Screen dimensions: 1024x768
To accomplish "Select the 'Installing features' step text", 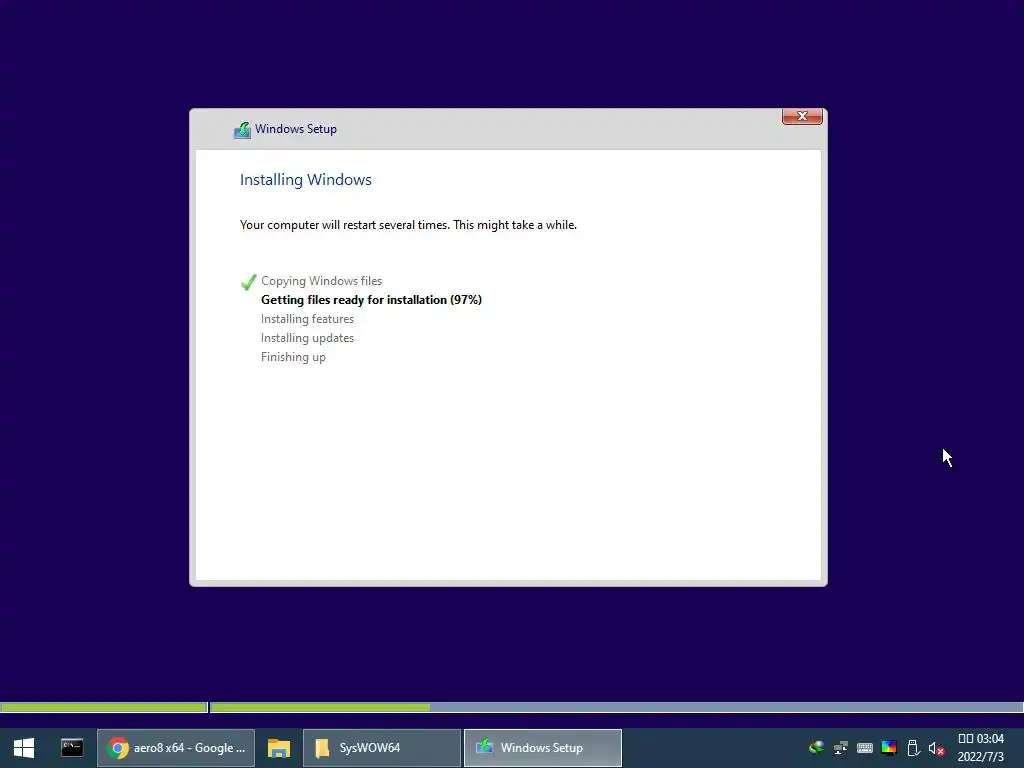I will (x=307, y=319).
